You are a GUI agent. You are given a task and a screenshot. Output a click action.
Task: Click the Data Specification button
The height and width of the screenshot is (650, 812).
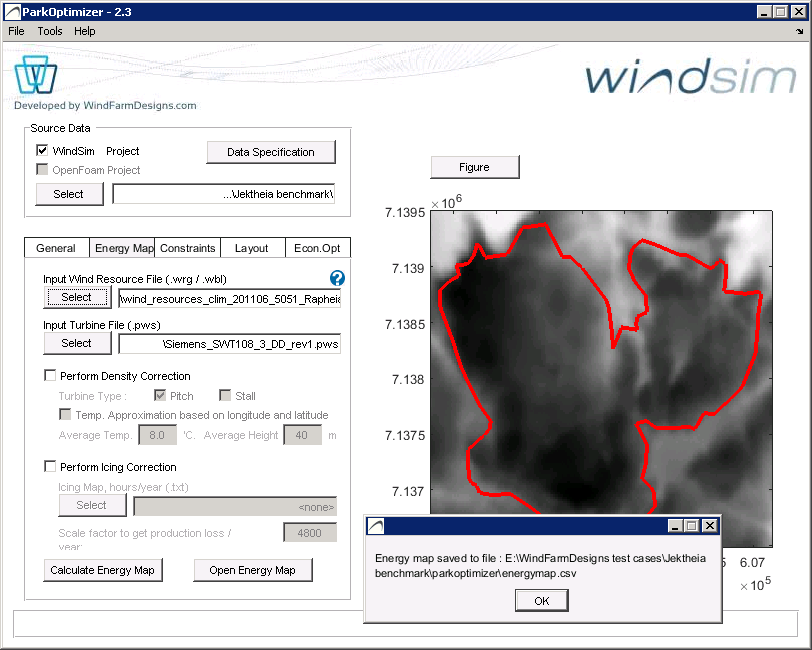271,152
